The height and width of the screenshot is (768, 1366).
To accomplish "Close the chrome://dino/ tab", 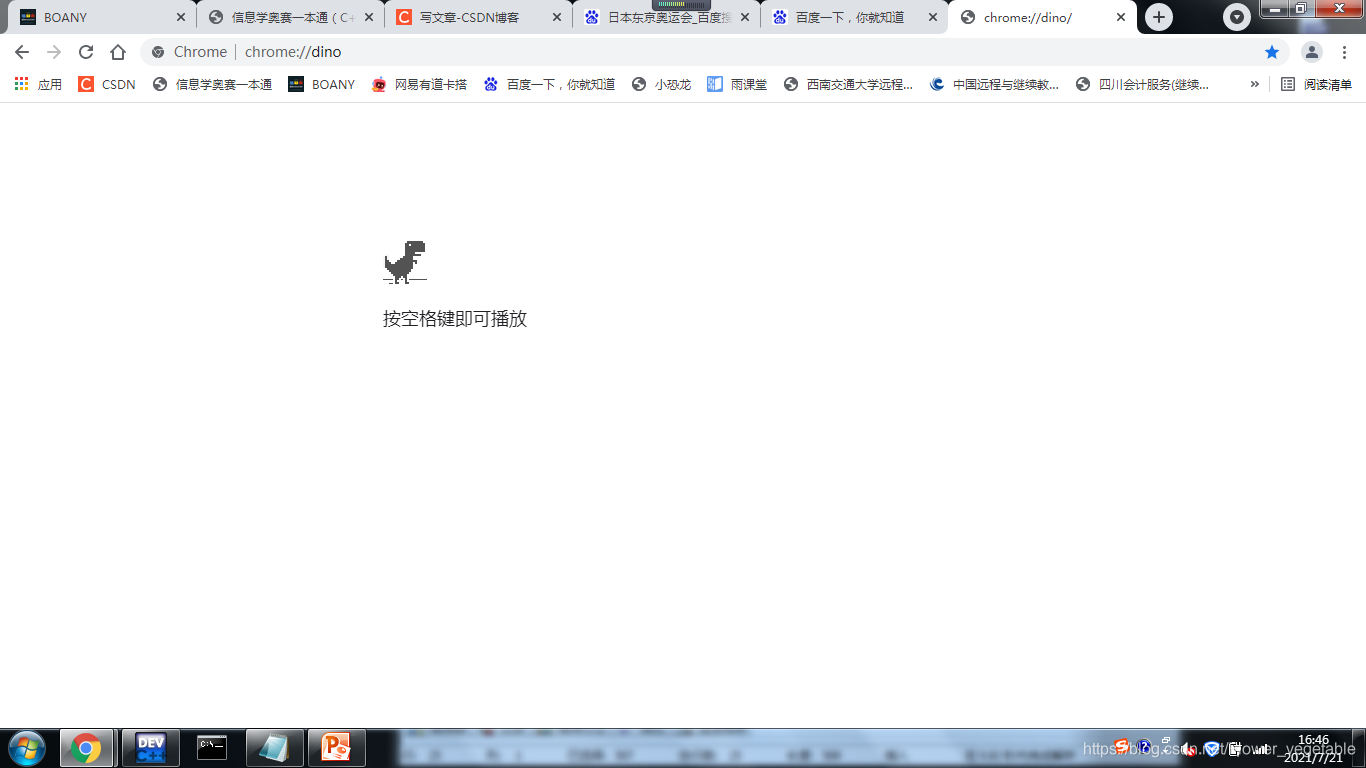I will coord(1121,17).
